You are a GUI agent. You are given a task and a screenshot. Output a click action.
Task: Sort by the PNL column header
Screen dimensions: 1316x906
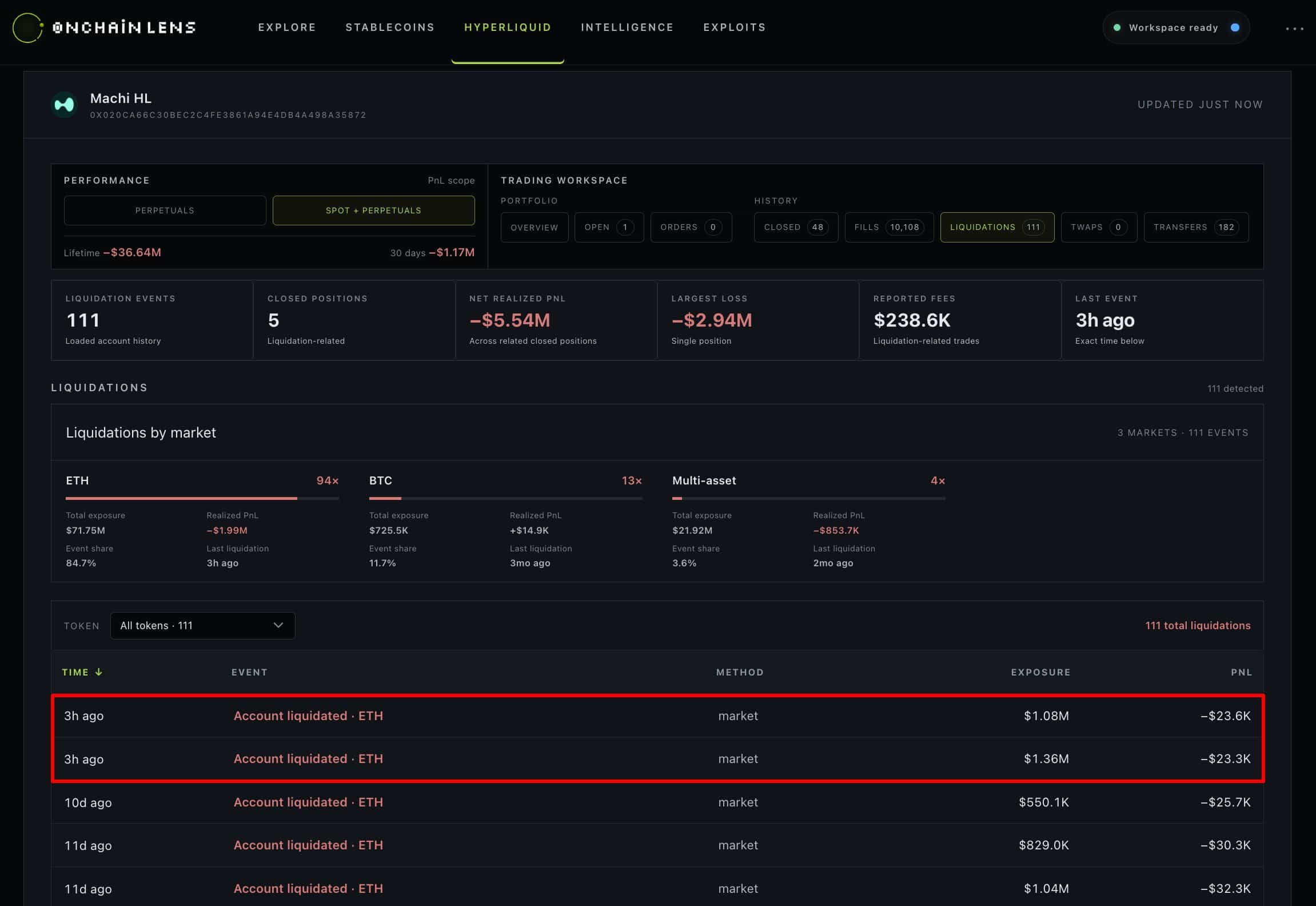pos(1241,672)
